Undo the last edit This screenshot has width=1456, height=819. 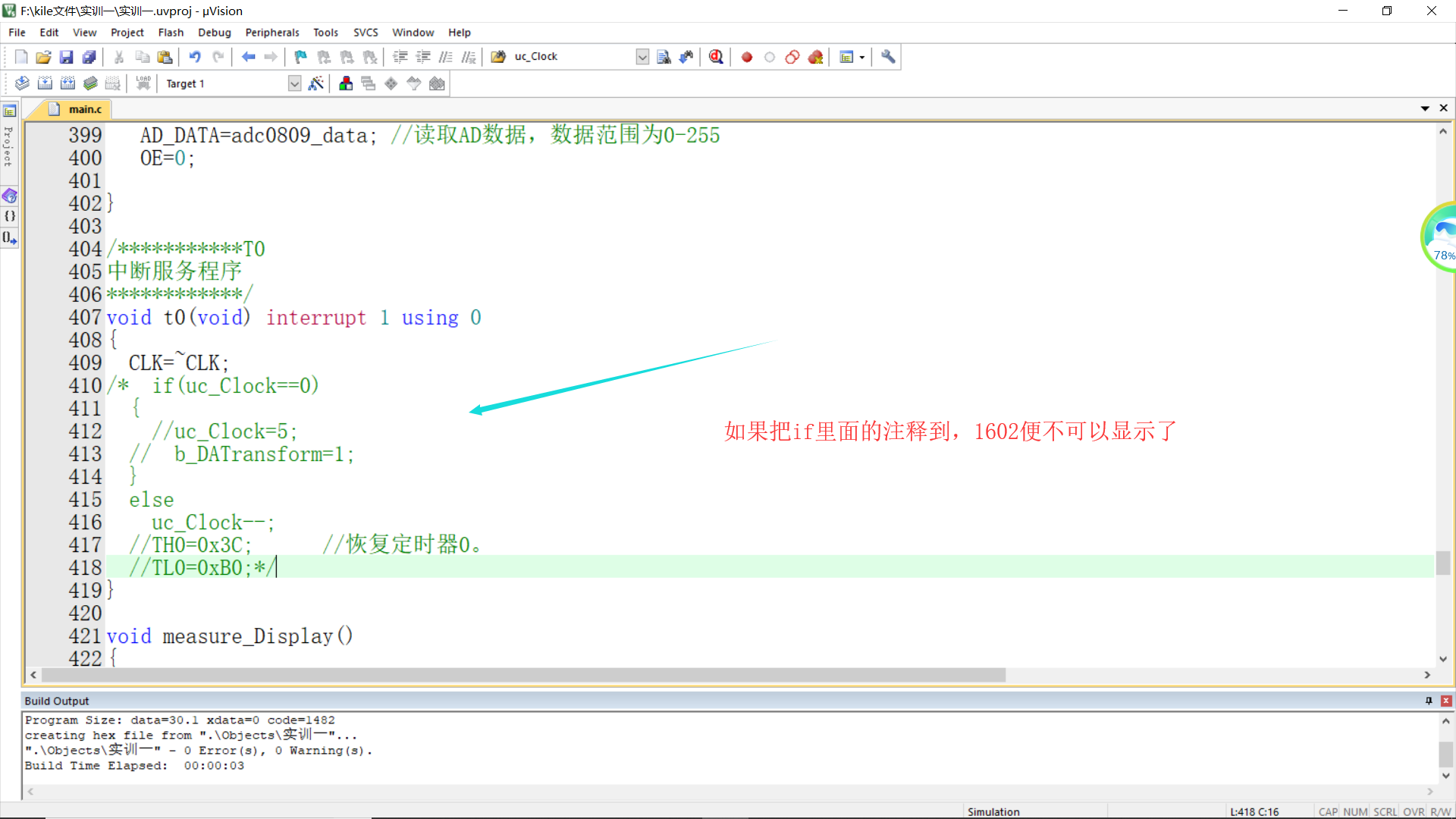(x=195, y=57)
